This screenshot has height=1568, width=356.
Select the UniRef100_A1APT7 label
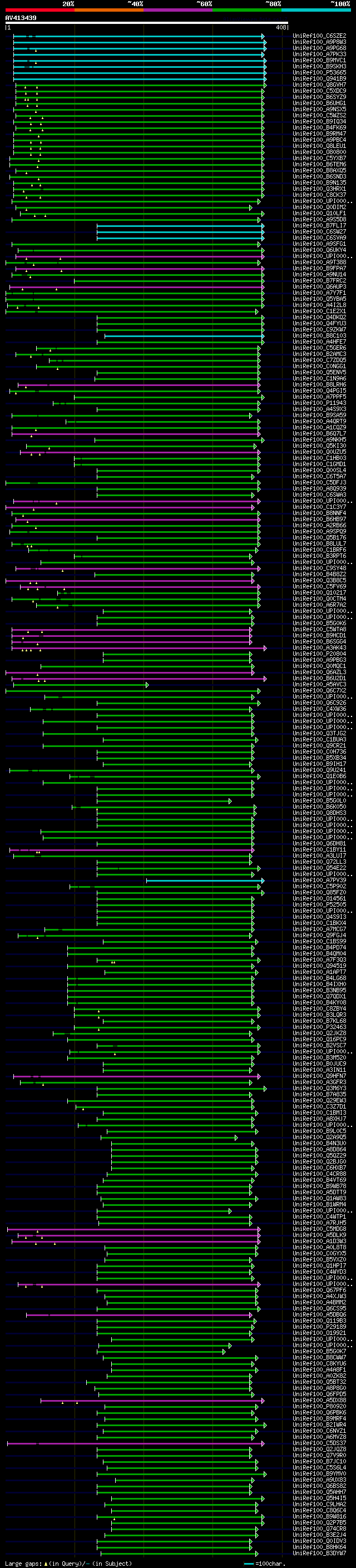coord(319,972)
